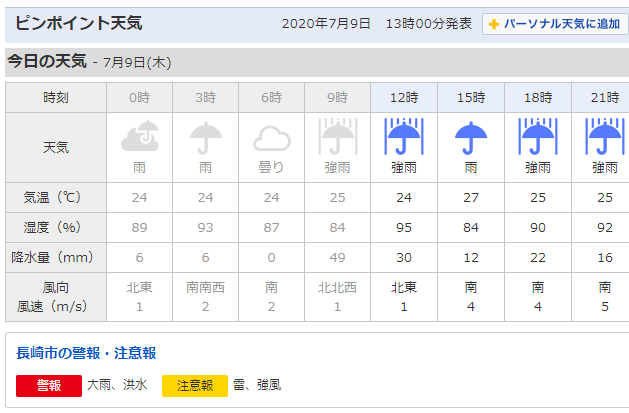Click the 曇り label under 6時
629x413 pixels.
(272, 167)
